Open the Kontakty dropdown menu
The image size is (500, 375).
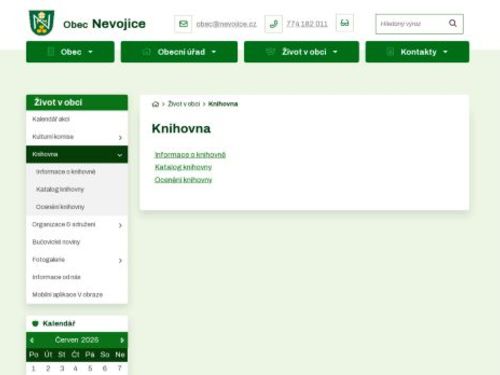pos(417,52)
